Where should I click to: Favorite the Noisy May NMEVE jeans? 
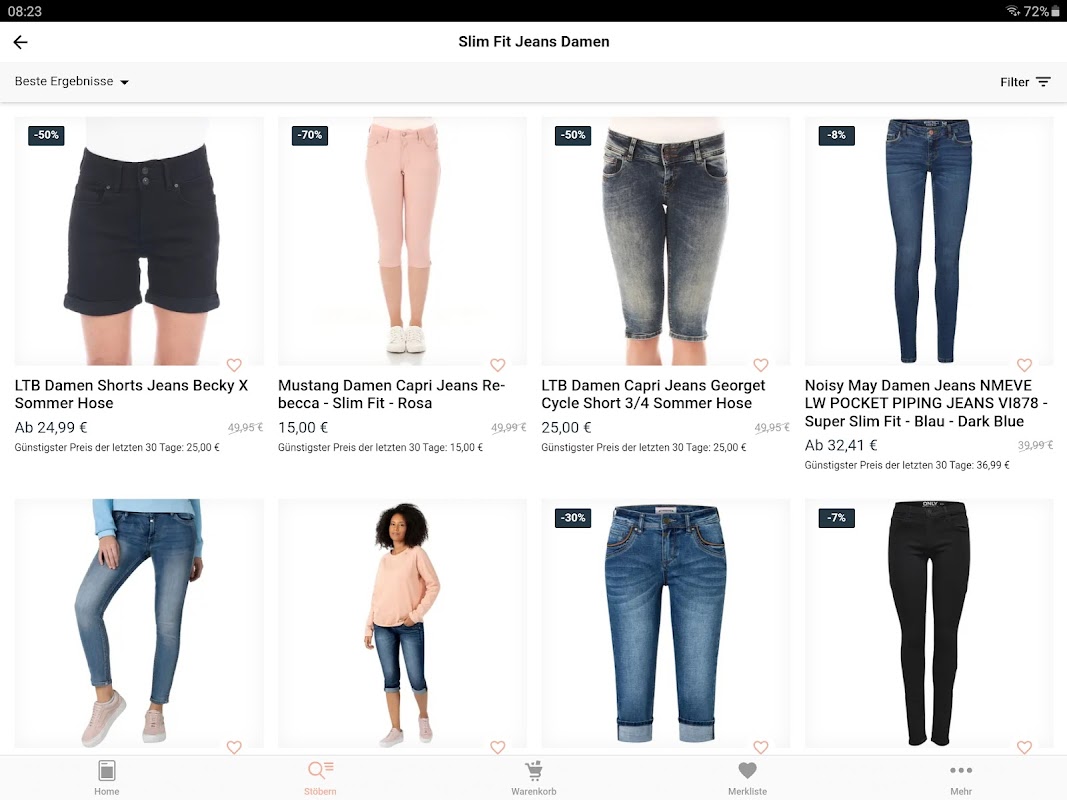pos(1024,365)
